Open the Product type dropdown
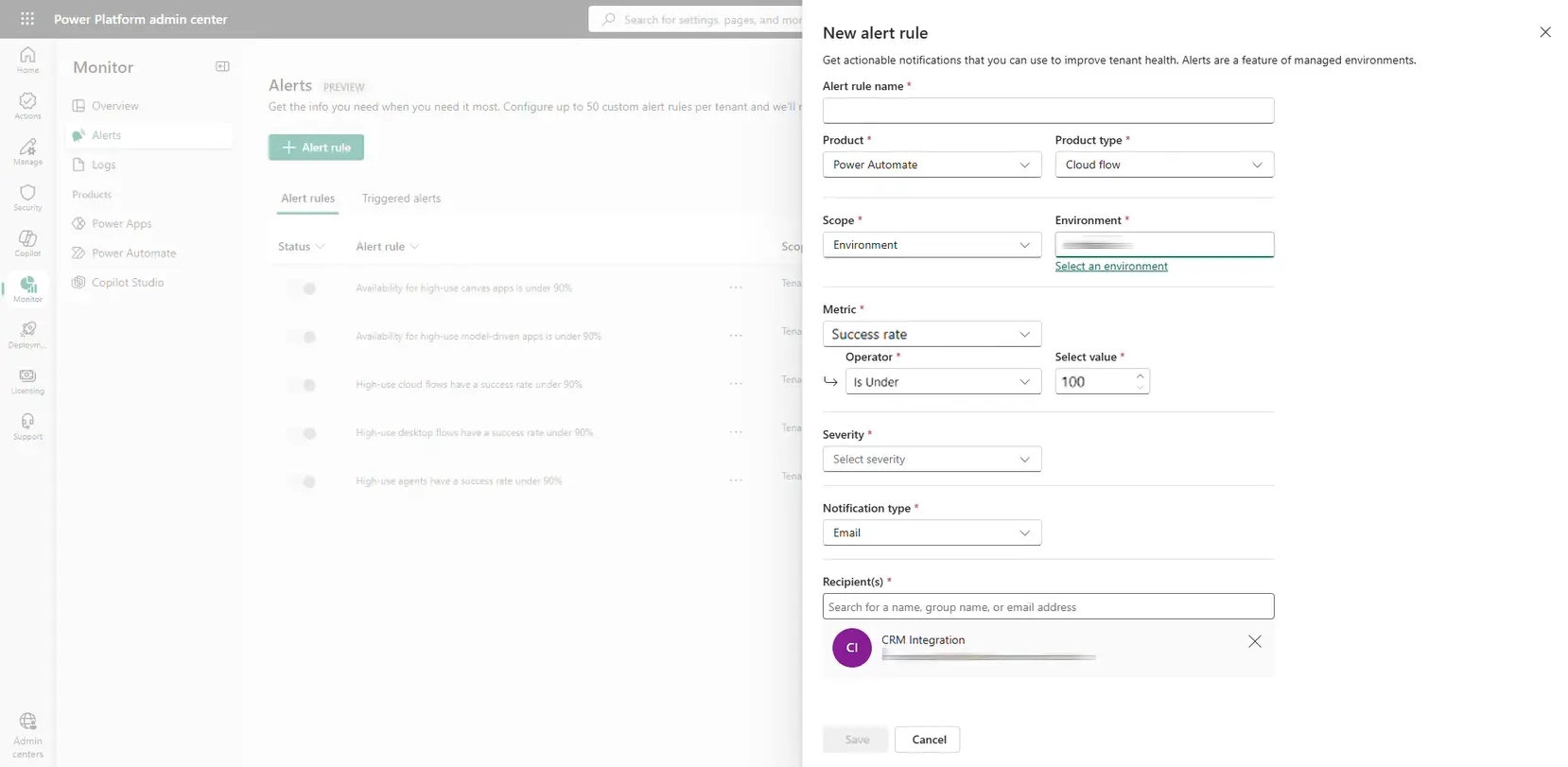Screen dimensions: 1568x767 [x=1164, y=165]
